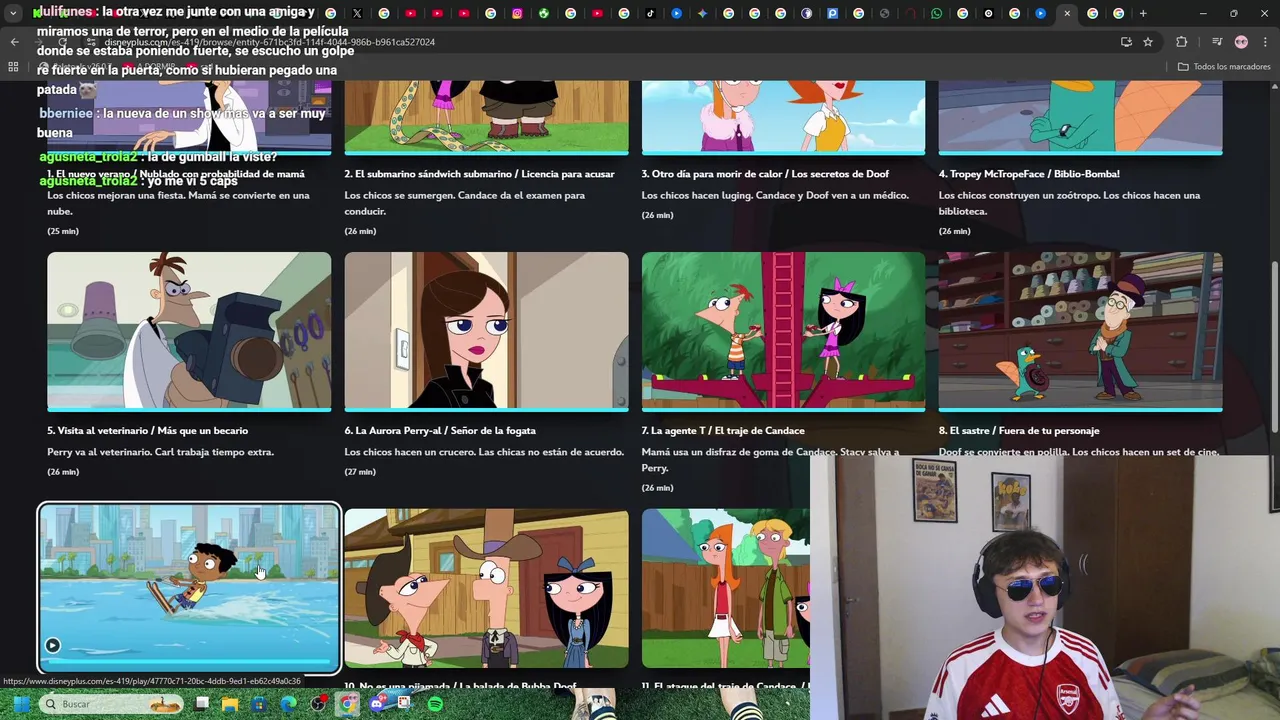
Task: Click description 'Los chicos hacen un crucero'
Action: tap(410, 452)
